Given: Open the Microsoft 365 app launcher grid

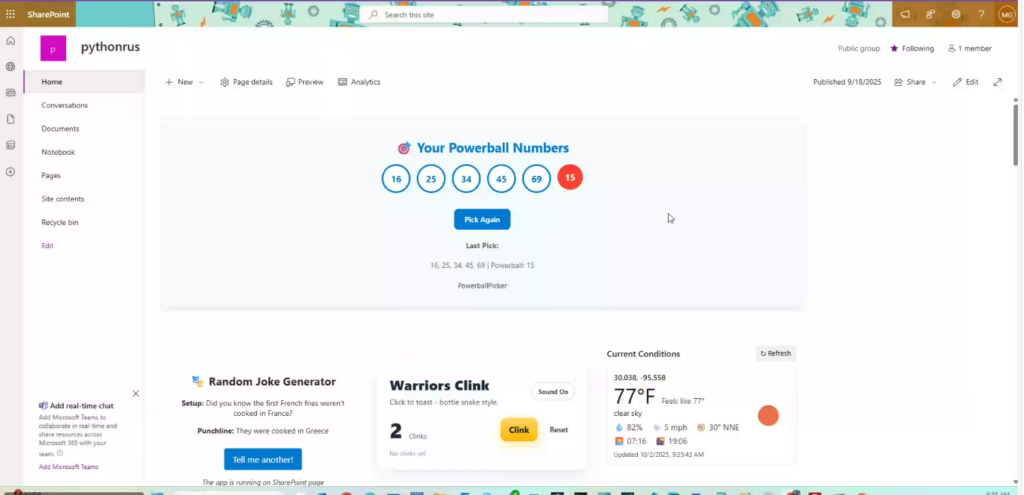Looking at the screenshot, I should [x=10, y=14].
